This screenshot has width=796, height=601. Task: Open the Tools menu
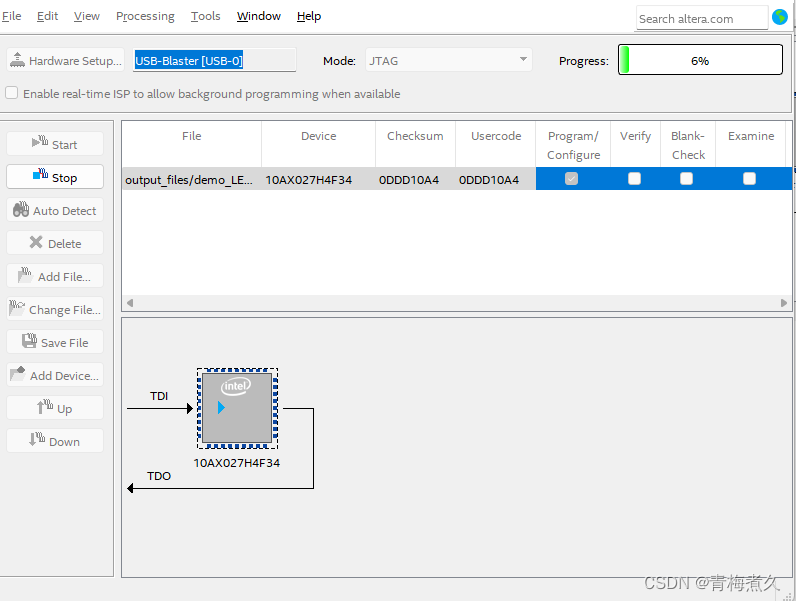click(x=206, y=16)
